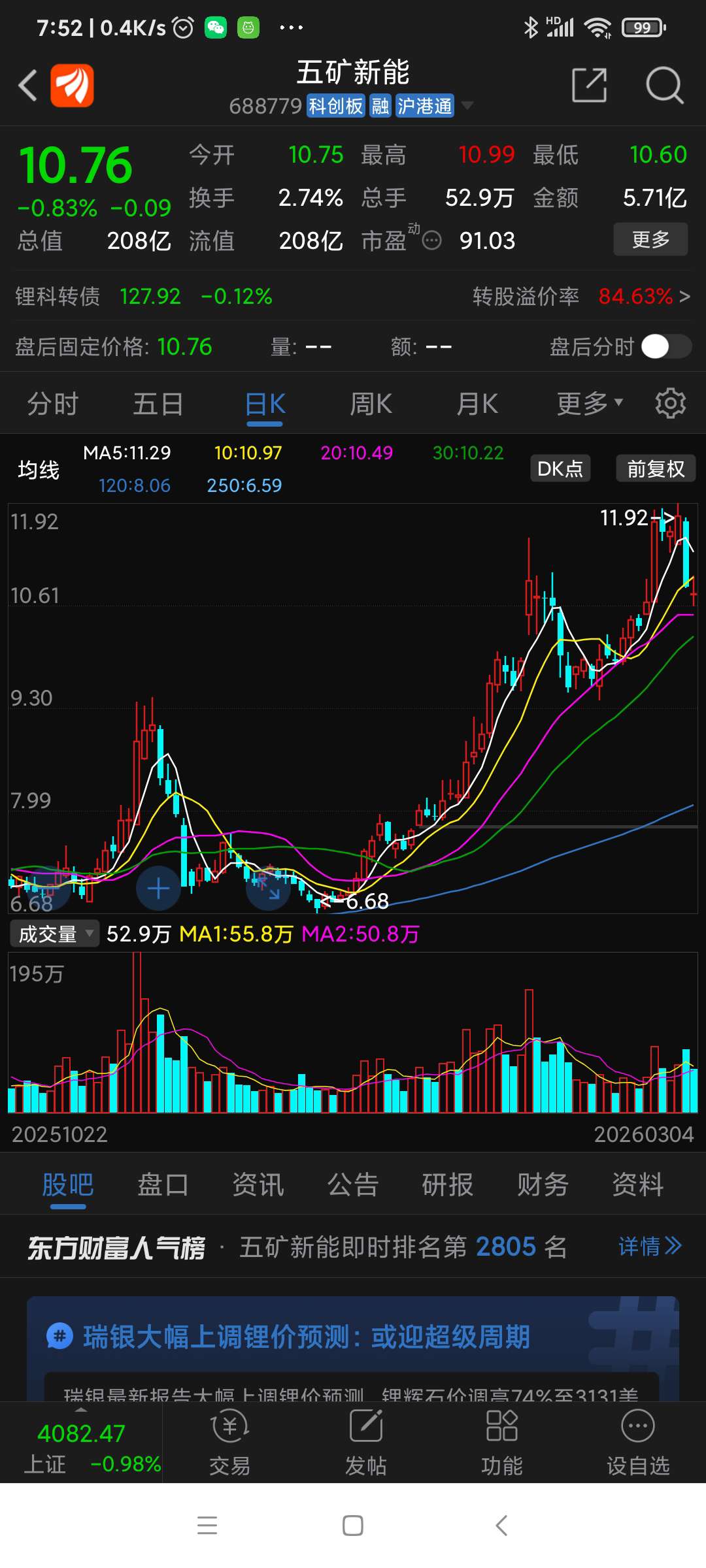Tap the 东方财富人气榜 banner title
Screen dimensions: 706x1568
tap(116, 1248)
